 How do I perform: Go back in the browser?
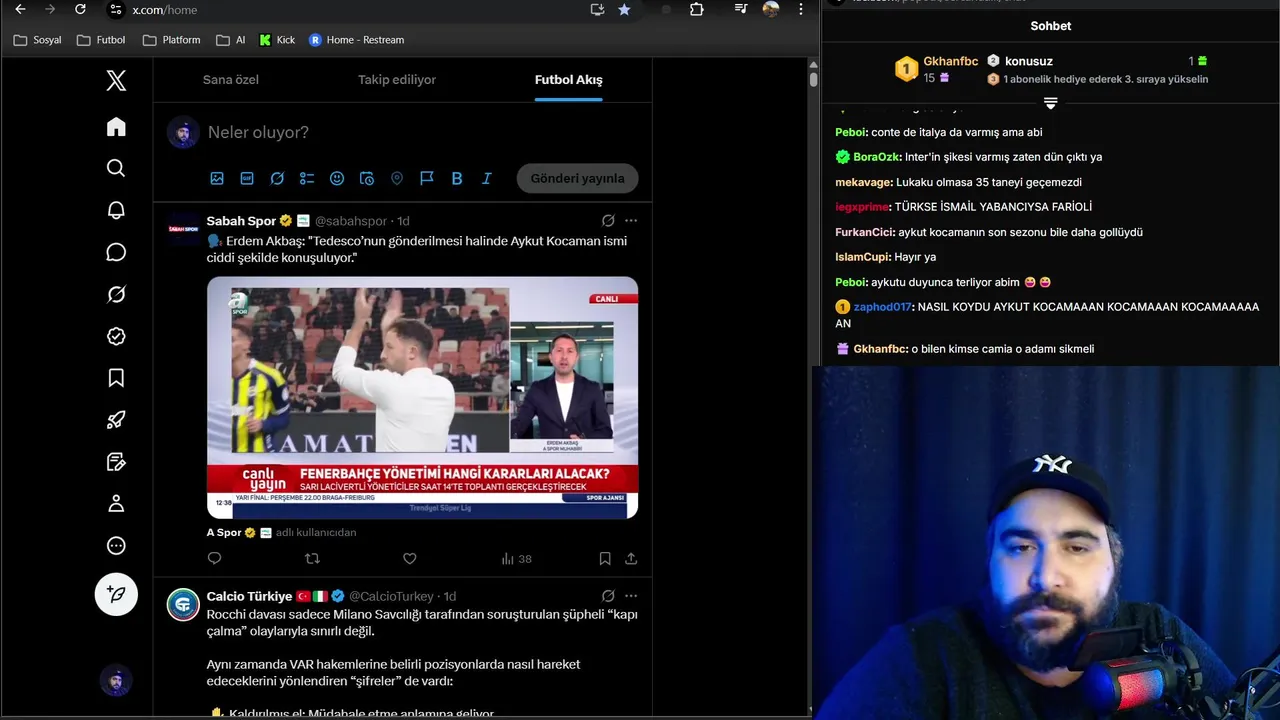(20, 9)
